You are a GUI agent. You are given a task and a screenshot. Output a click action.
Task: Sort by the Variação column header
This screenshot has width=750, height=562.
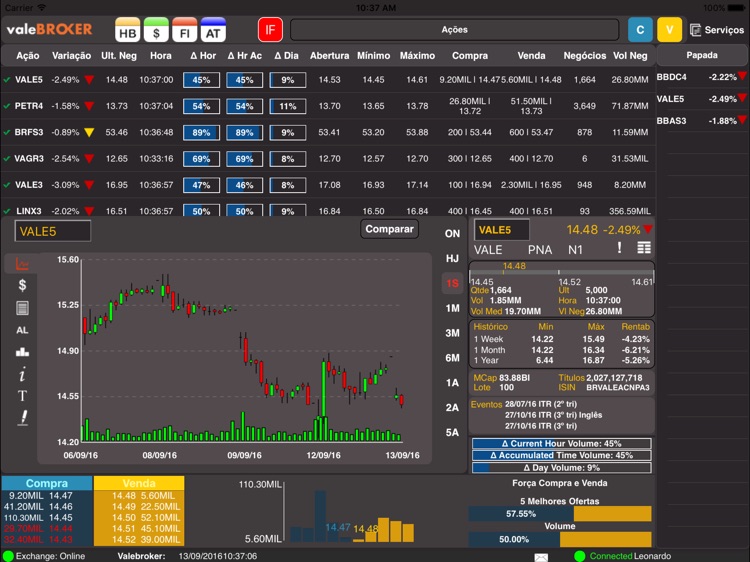click(71, 55)
